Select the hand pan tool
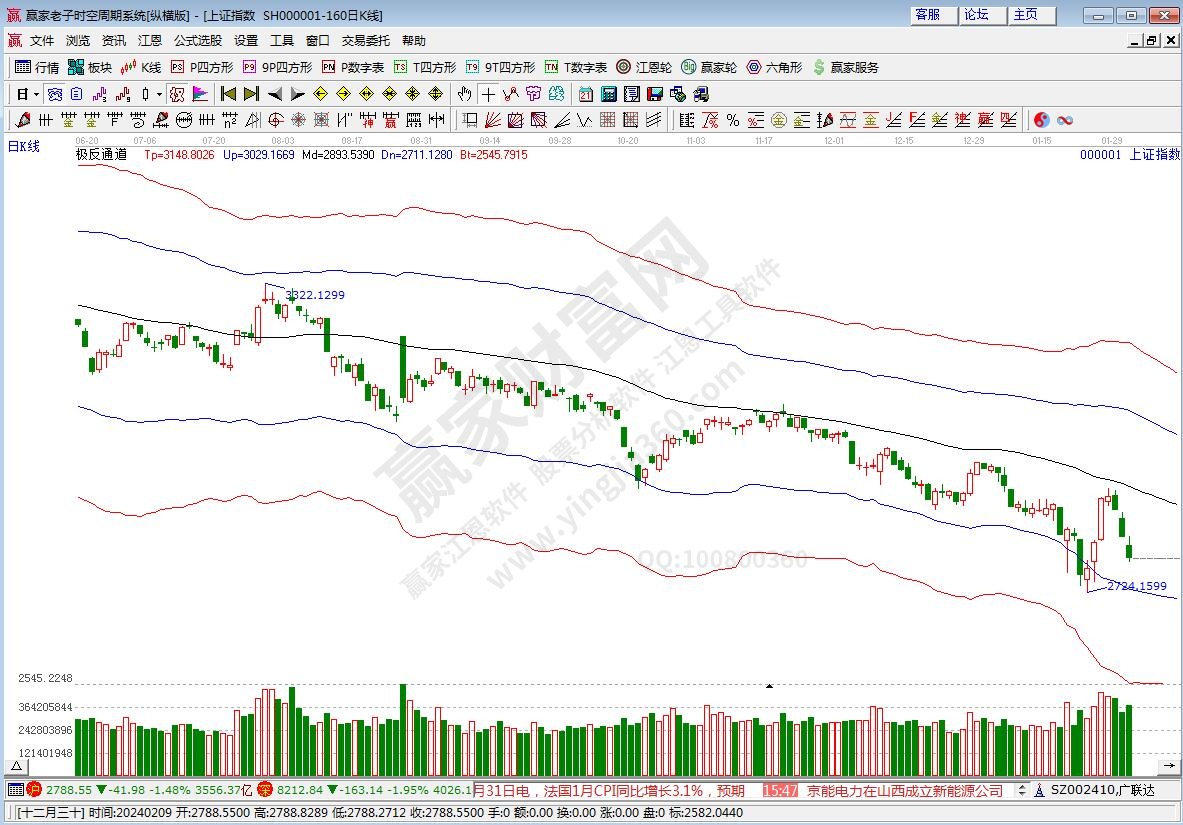The height and width of the screenshot is (825, 1183). click(464, 94)
